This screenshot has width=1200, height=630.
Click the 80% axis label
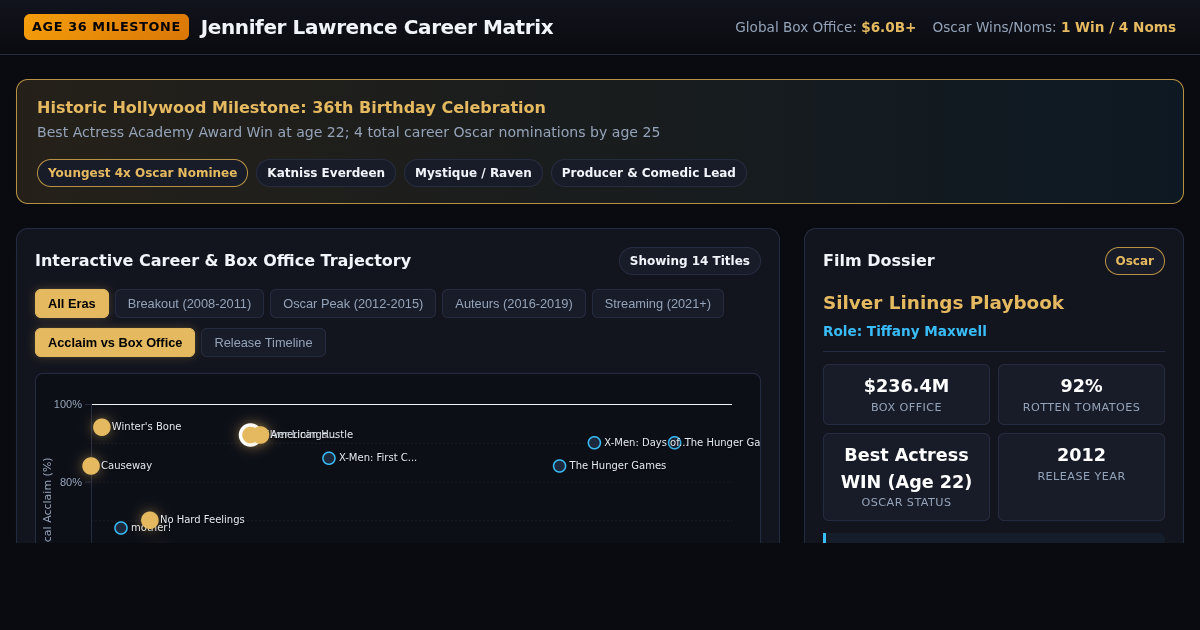coord(71,482)
